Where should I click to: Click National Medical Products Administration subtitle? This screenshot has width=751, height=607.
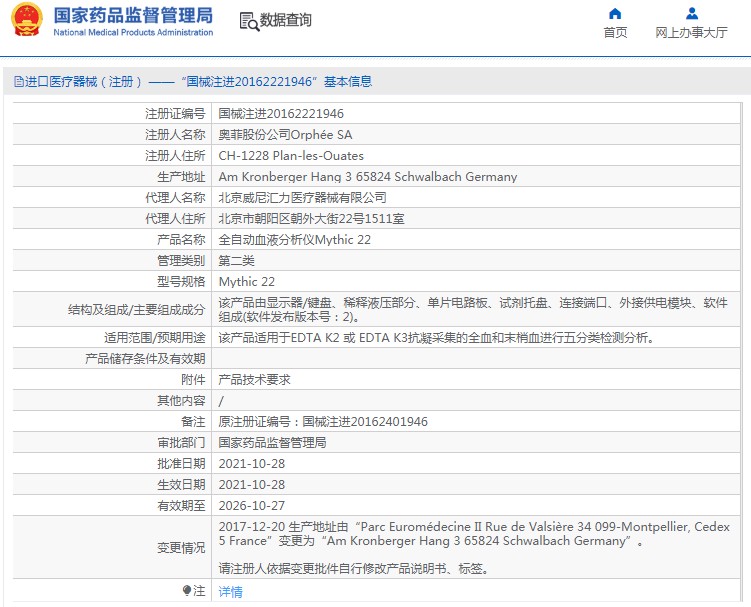click(133, 33)
